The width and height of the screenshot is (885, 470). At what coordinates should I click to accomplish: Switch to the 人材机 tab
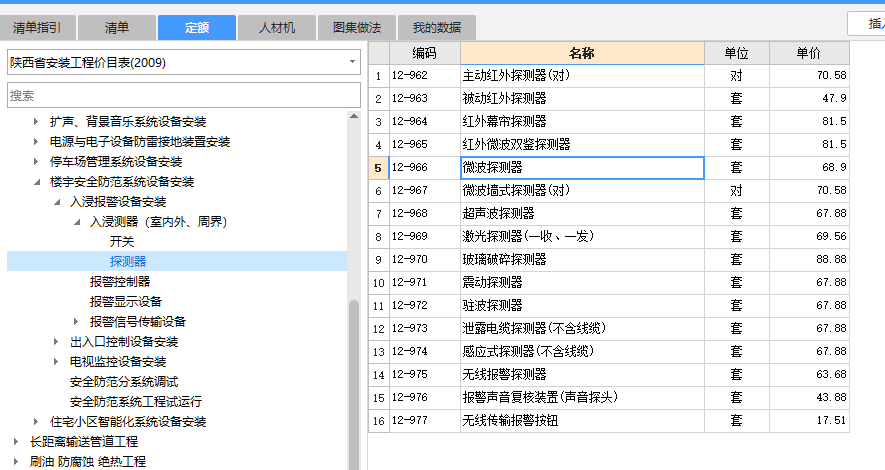click(277, 28)
